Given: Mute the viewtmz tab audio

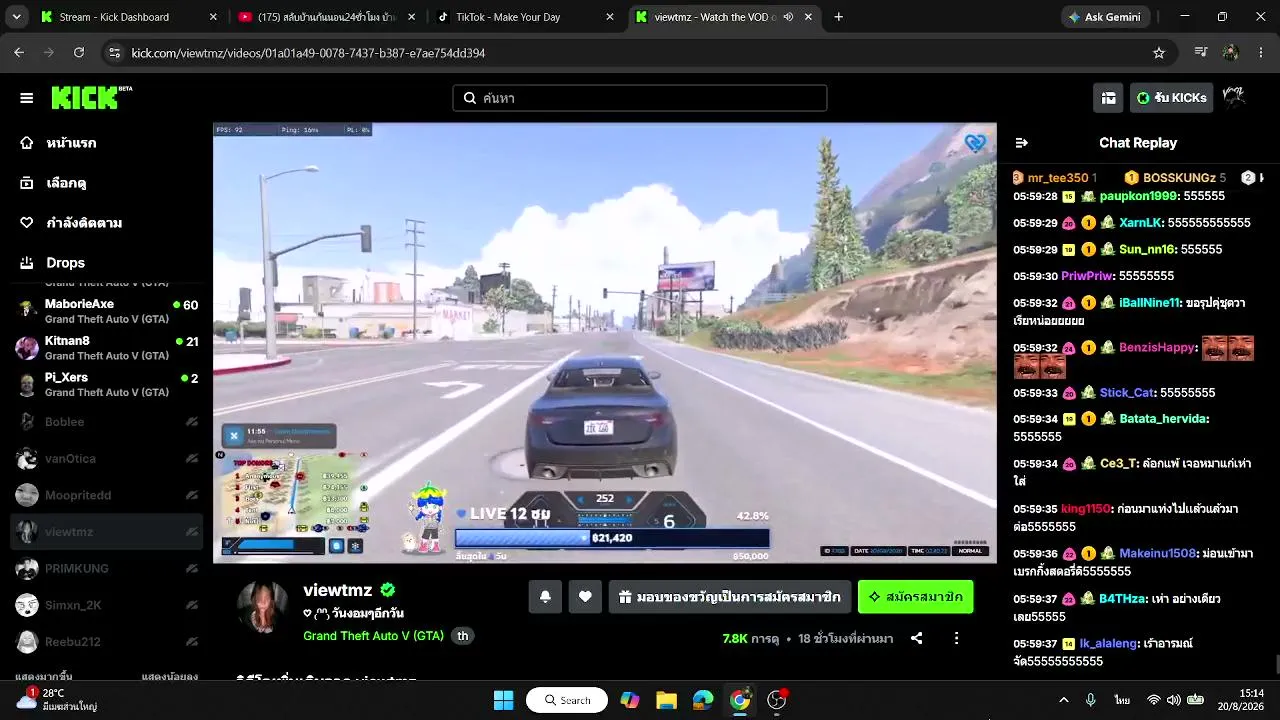Looking at the screenshot, I should [788, 17].
